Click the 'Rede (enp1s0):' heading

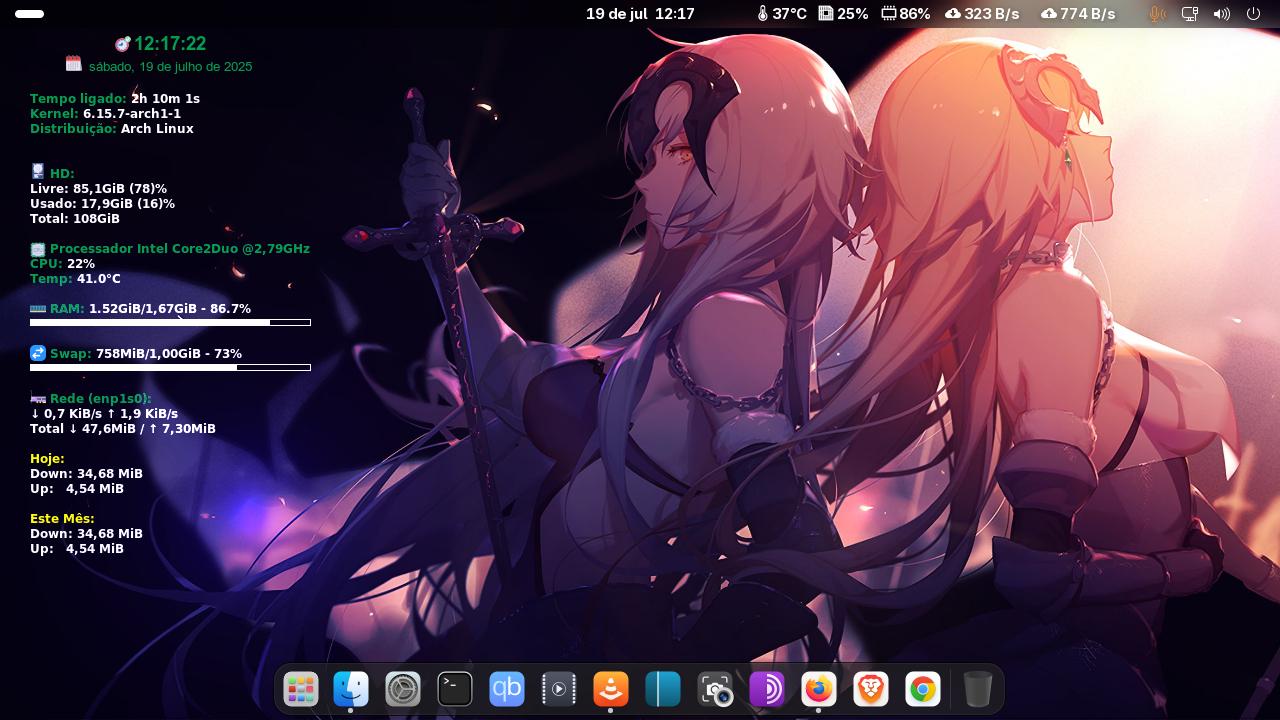[x=101, y=399]
